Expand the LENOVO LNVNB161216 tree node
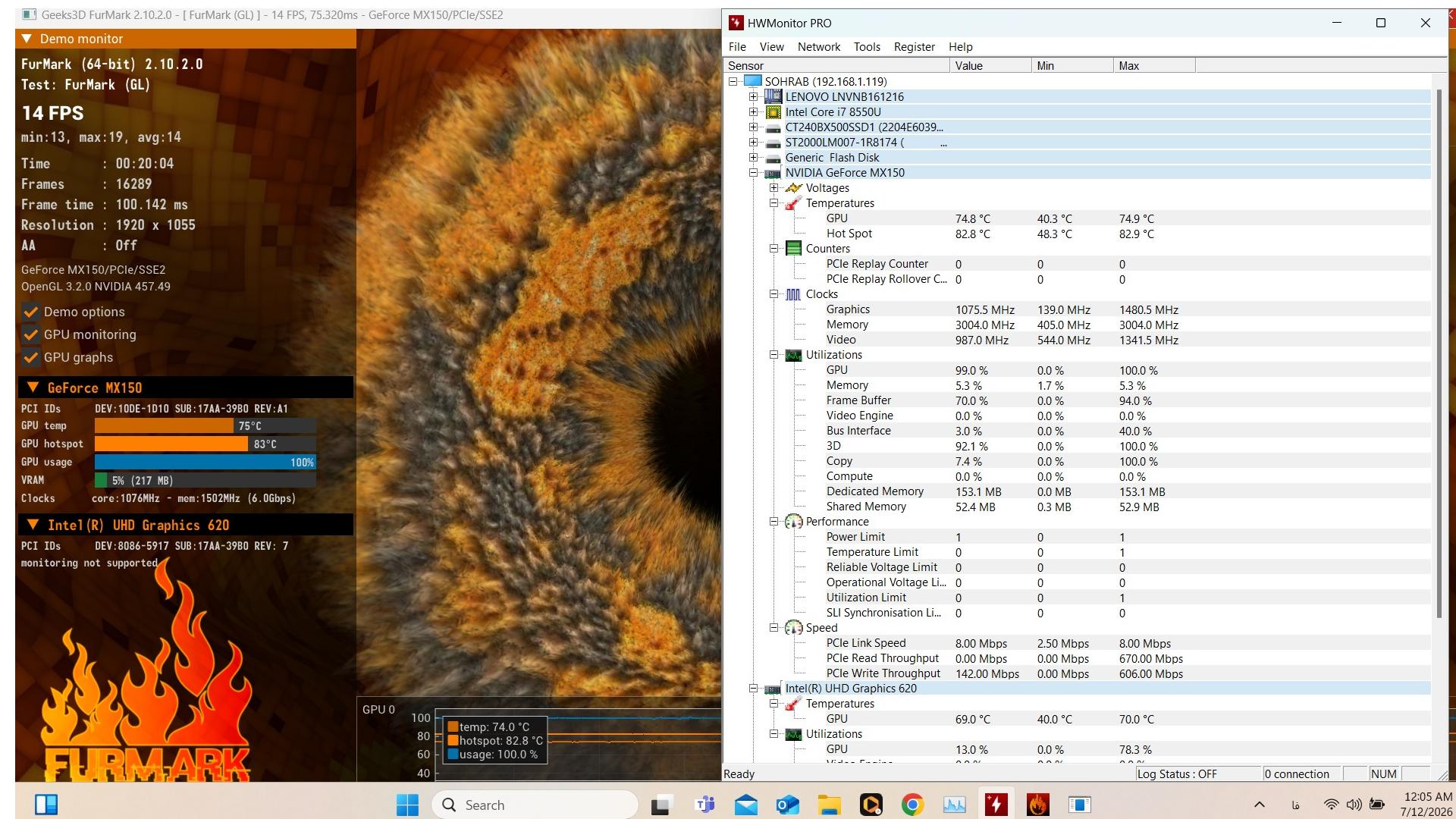Viewport: 1456px width, 819px height. click(753, 96)
